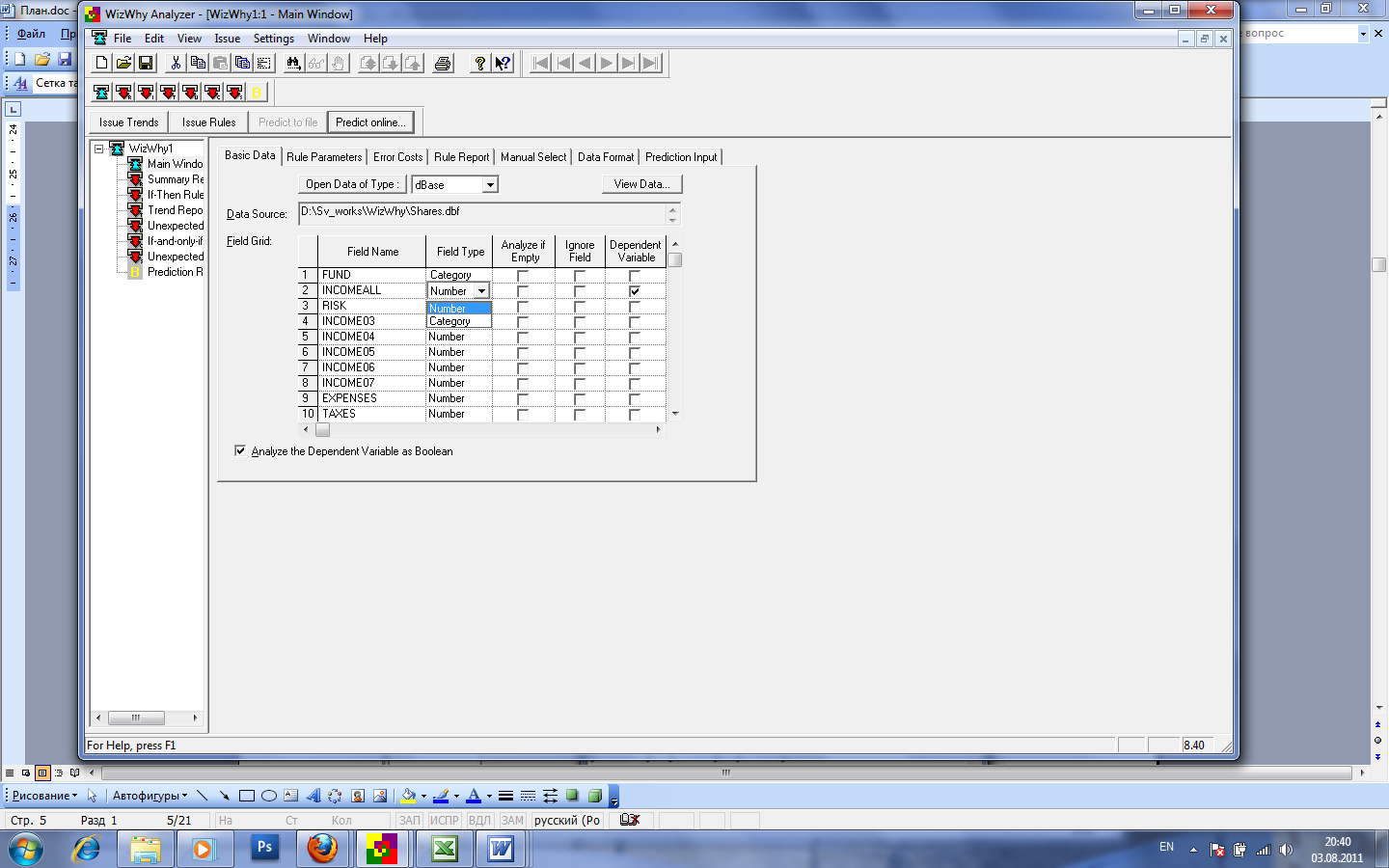Click the Select All dashed-rectangle toolbar icon

point(264,63)
